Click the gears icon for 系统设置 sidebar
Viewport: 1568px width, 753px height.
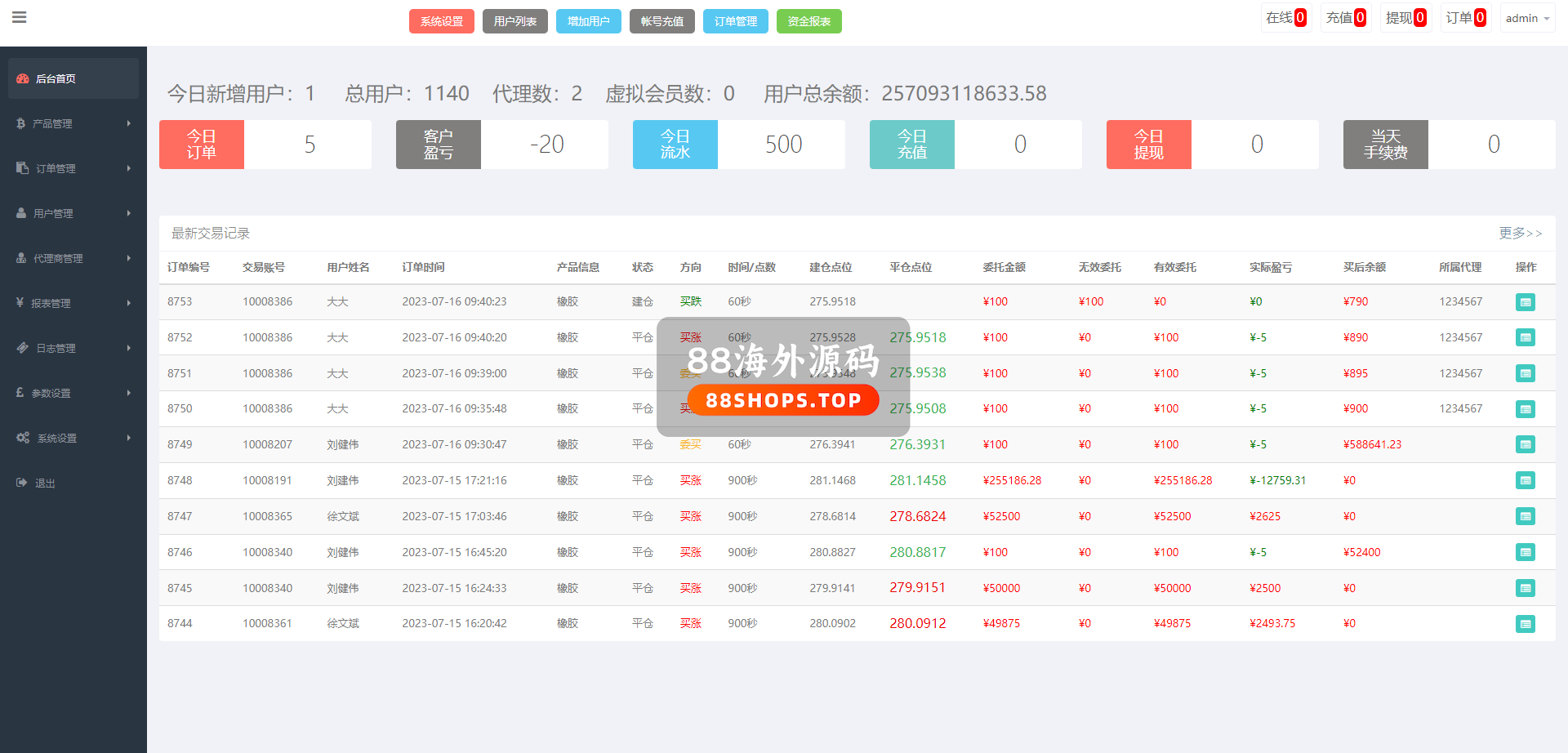(x=23, y=438)
